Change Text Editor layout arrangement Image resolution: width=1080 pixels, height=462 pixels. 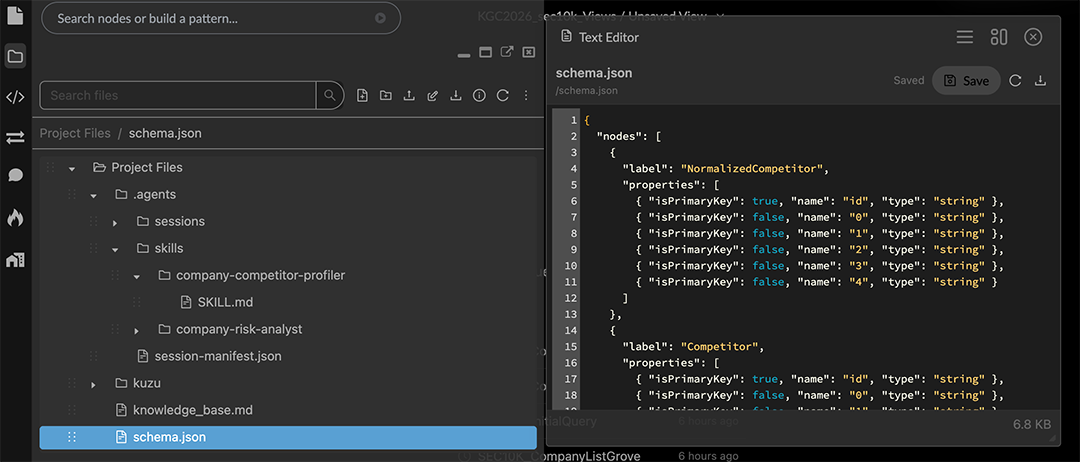tap(999, 37)
